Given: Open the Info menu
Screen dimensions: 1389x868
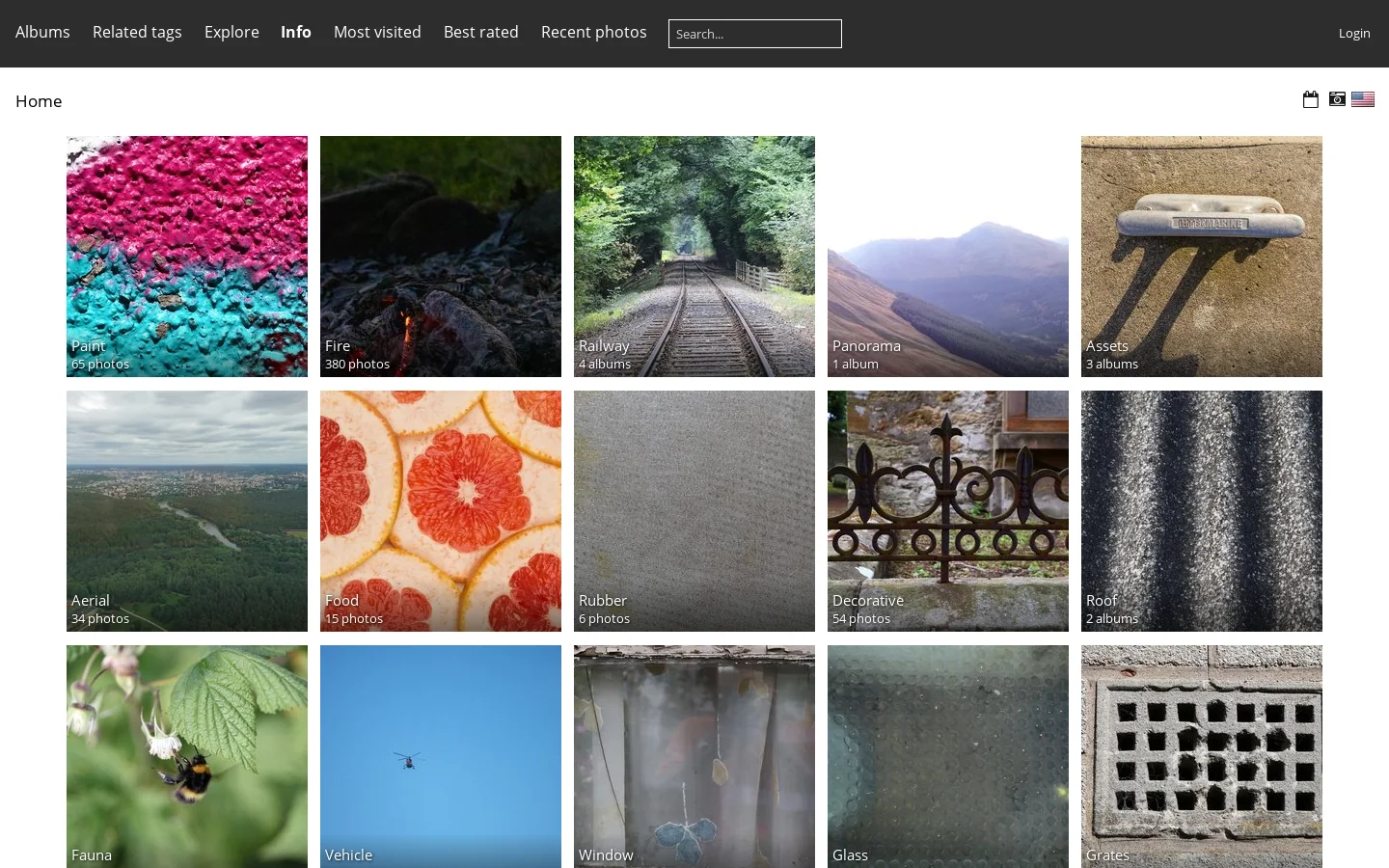Looking at the screenshot, I should [x=296, y=32].
